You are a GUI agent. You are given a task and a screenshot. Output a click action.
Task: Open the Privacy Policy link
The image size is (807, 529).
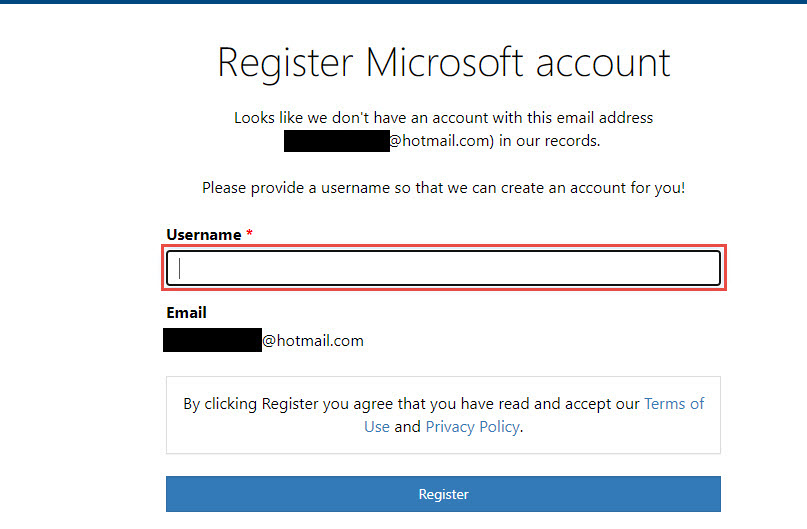click(x=472, y=427)
